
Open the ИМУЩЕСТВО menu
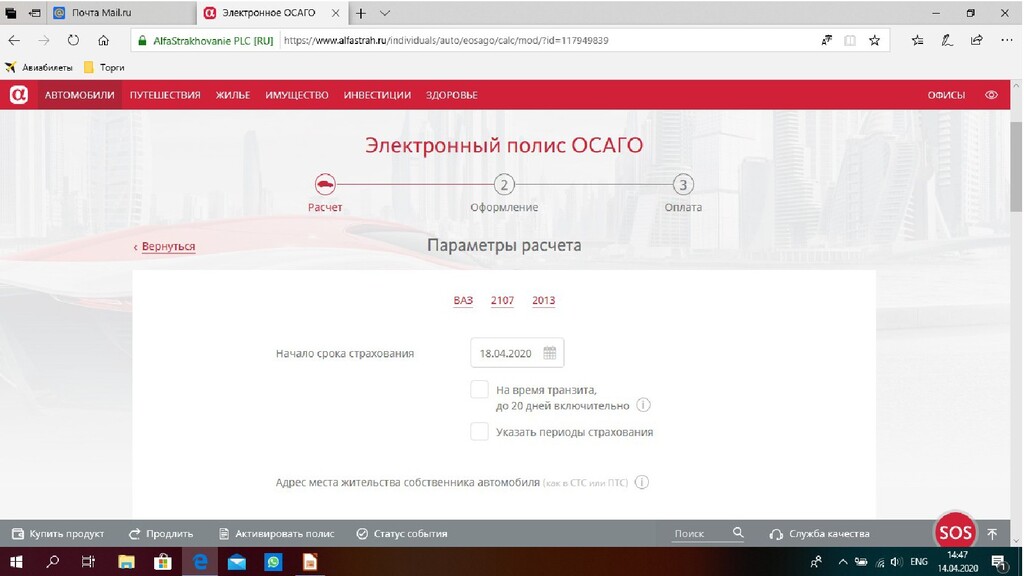click(x=296, y=95)
